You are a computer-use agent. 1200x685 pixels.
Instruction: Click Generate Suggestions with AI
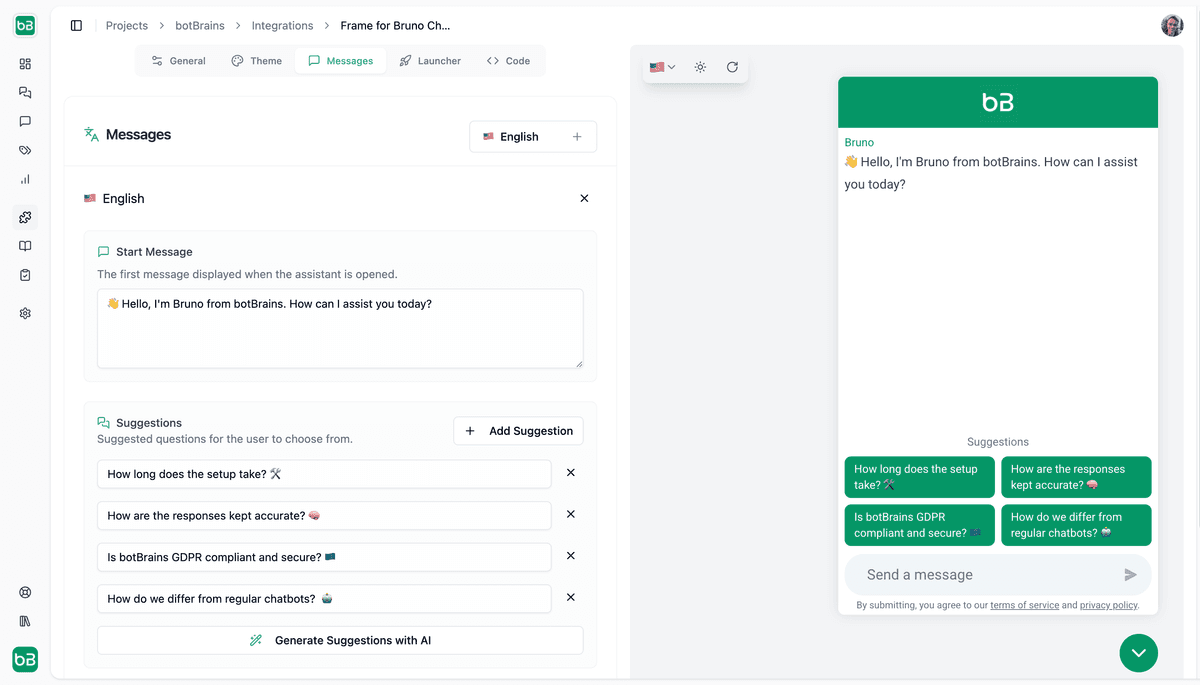coord(340,640)
